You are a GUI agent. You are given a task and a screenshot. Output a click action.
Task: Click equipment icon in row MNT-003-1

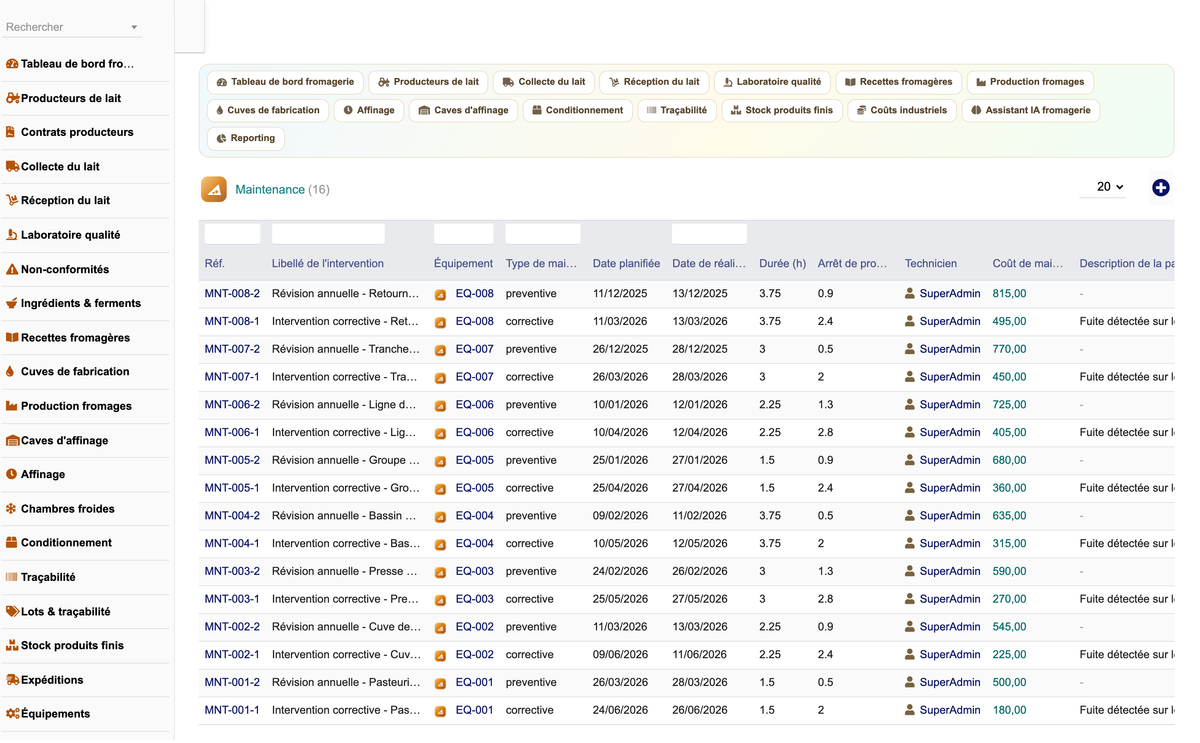pyautogui.click(x=440, y=600)
